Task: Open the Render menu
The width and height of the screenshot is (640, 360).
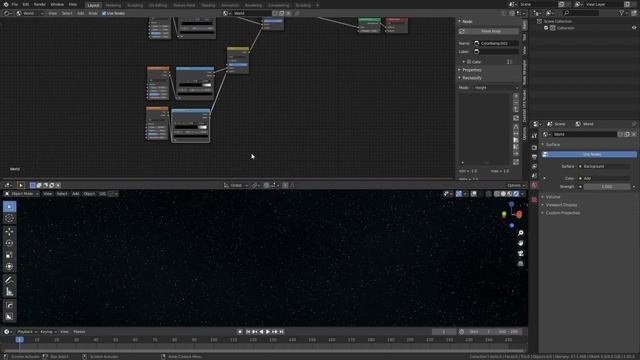Action: [x=40, y=4]
